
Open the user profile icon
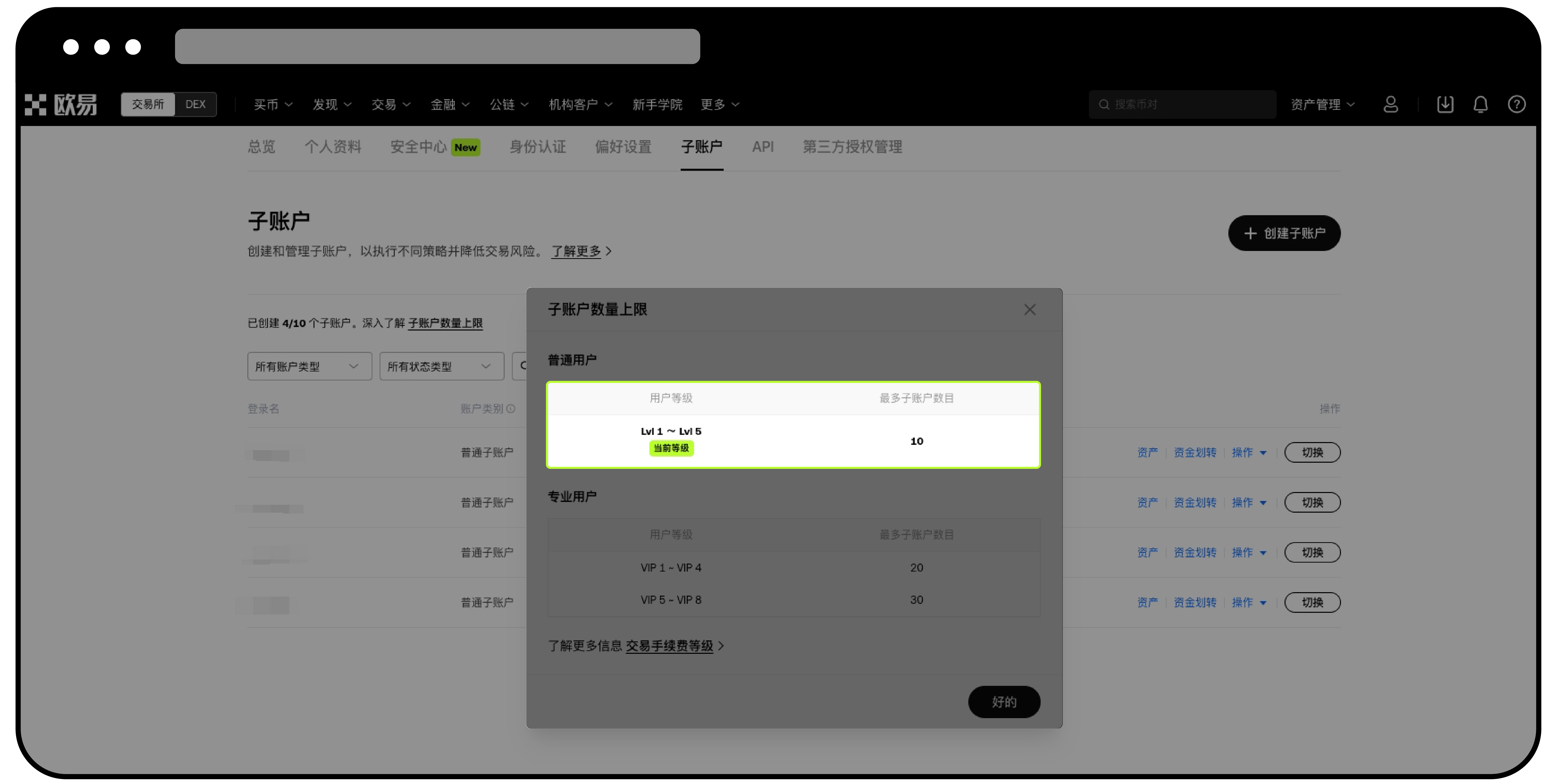coord(1390,105)
